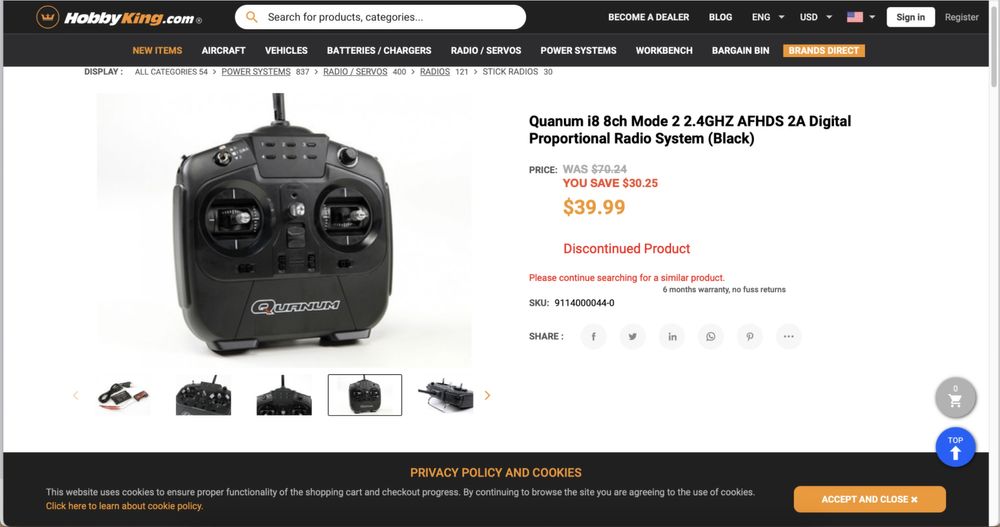1000x527 pixels.
Task: Select the BRANDS DIRECT tab
Action: coord(823,50)
